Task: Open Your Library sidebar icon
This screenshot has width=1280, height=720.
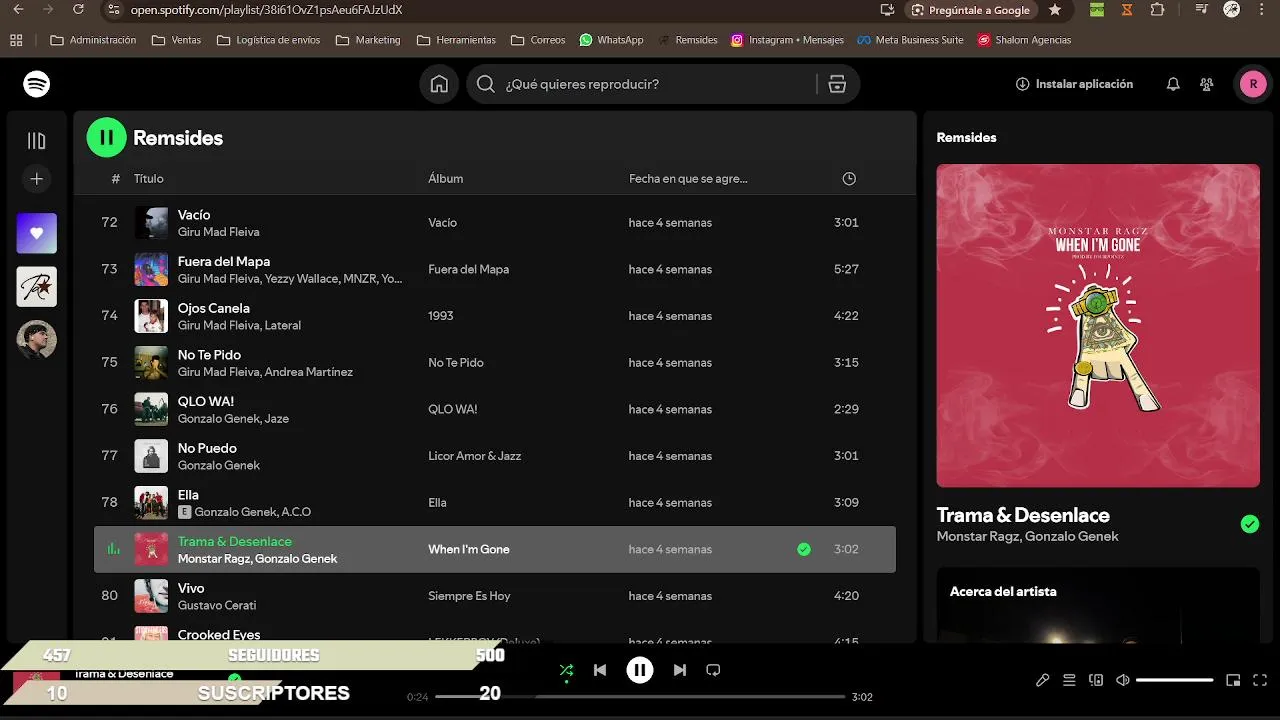Action: pos(37,141)
